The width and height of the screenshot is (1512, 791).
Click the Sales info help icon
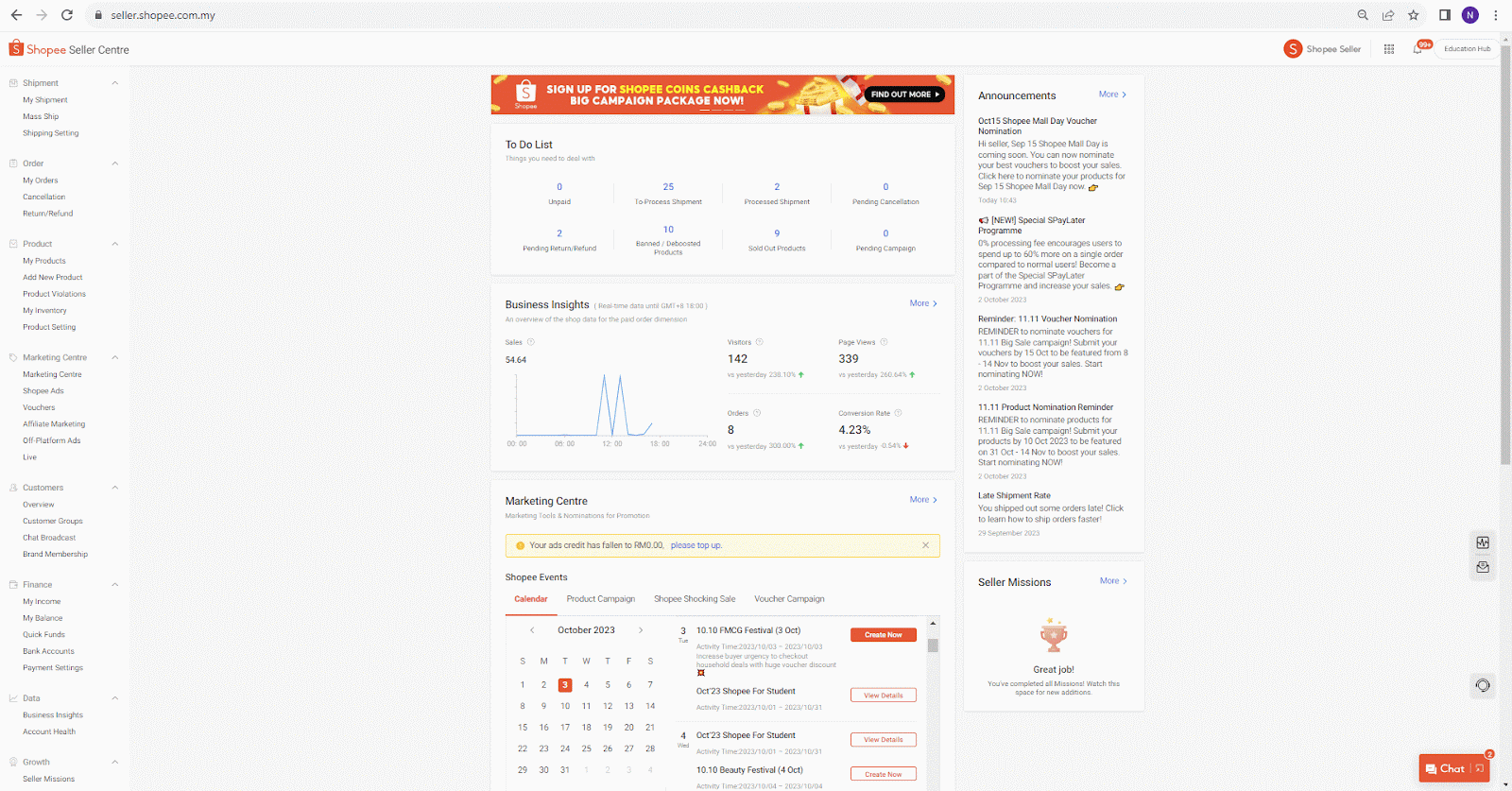pos(531,342)
